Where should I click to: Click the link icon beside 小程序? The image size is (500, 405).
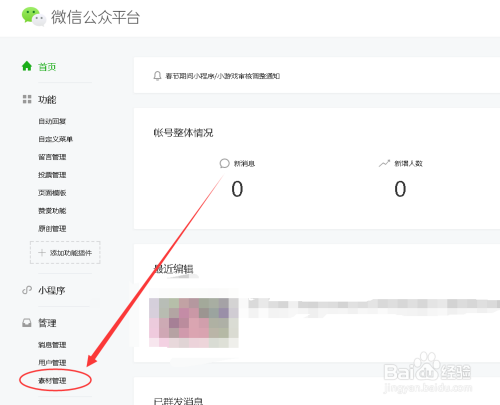pos(27,290)
